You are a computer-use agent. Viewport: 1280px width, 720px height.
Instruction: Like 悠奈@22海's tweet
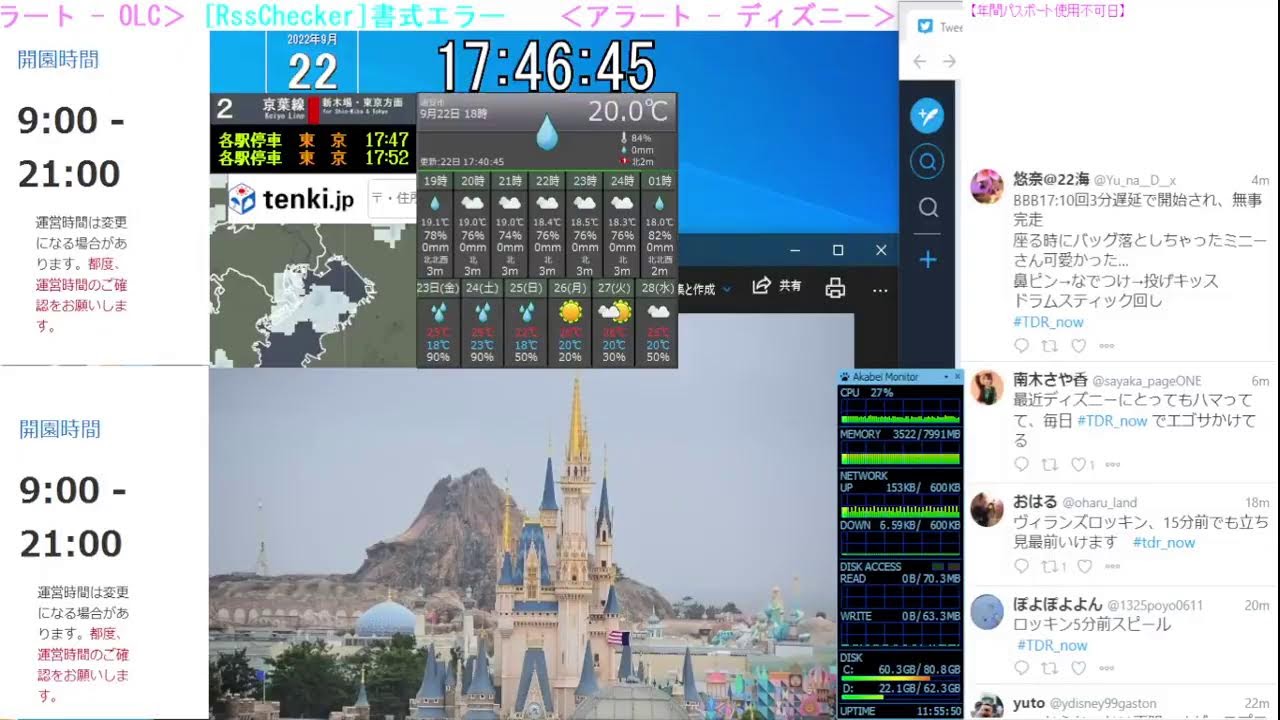(1078, 346)
